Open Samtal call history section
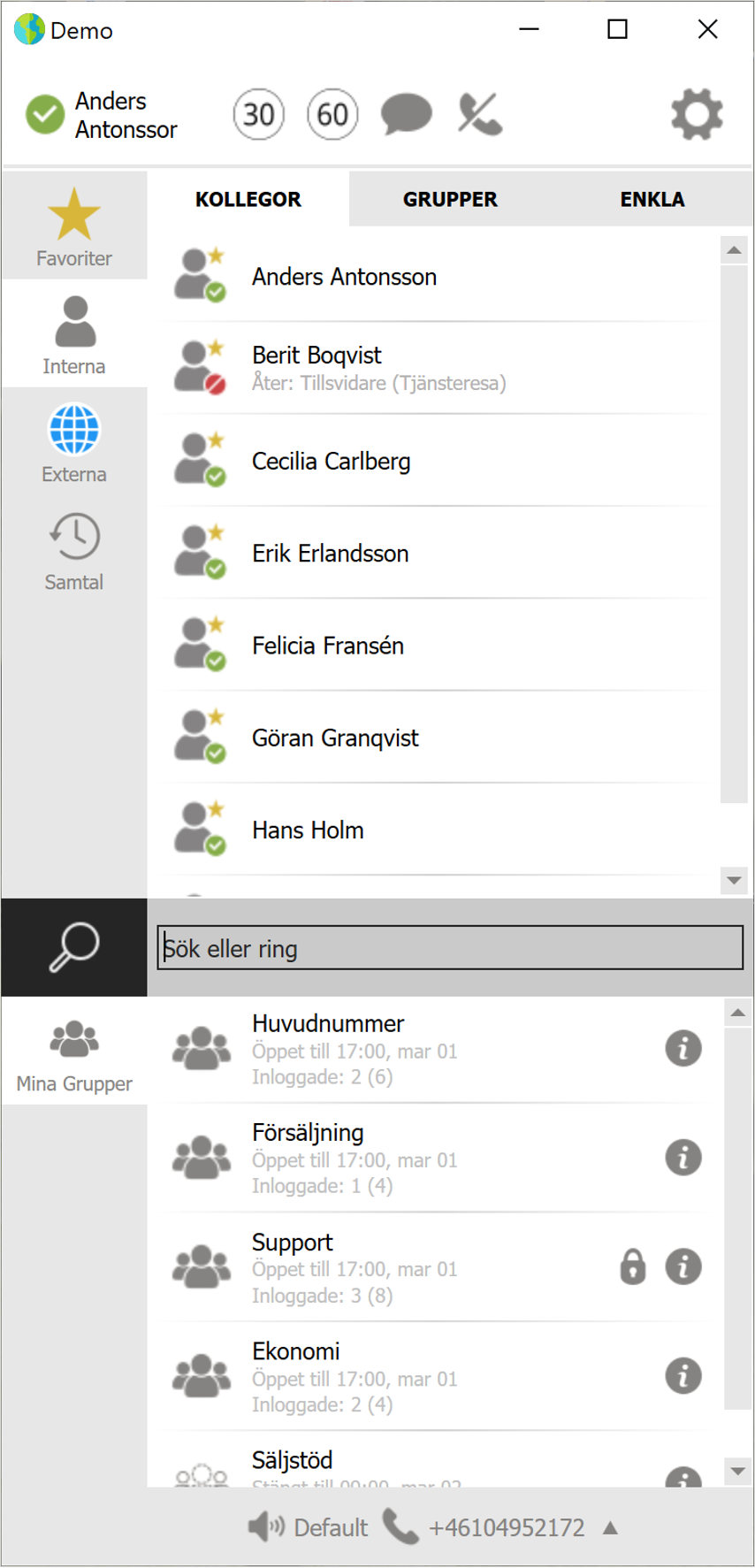This screenshot has width=755, height=1568. coord(74,550)
